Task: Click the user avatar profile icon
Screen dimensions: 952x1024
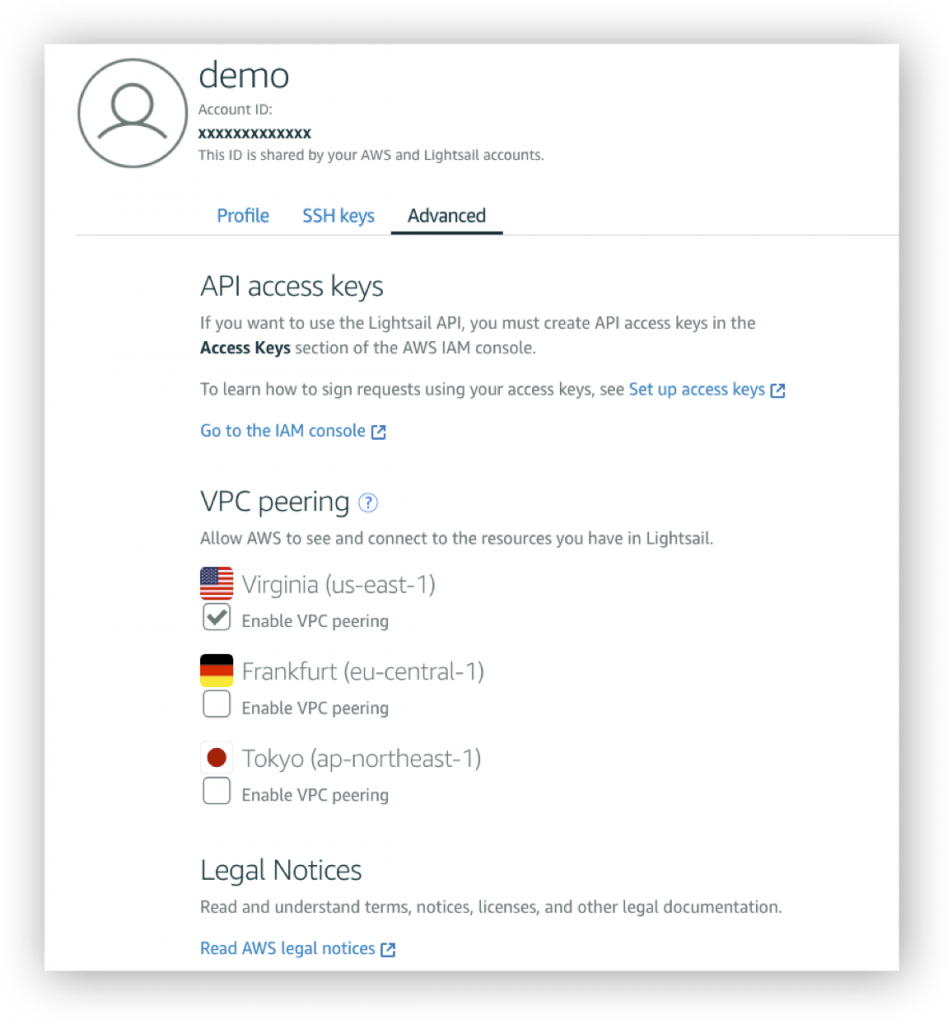Action: 133,113
